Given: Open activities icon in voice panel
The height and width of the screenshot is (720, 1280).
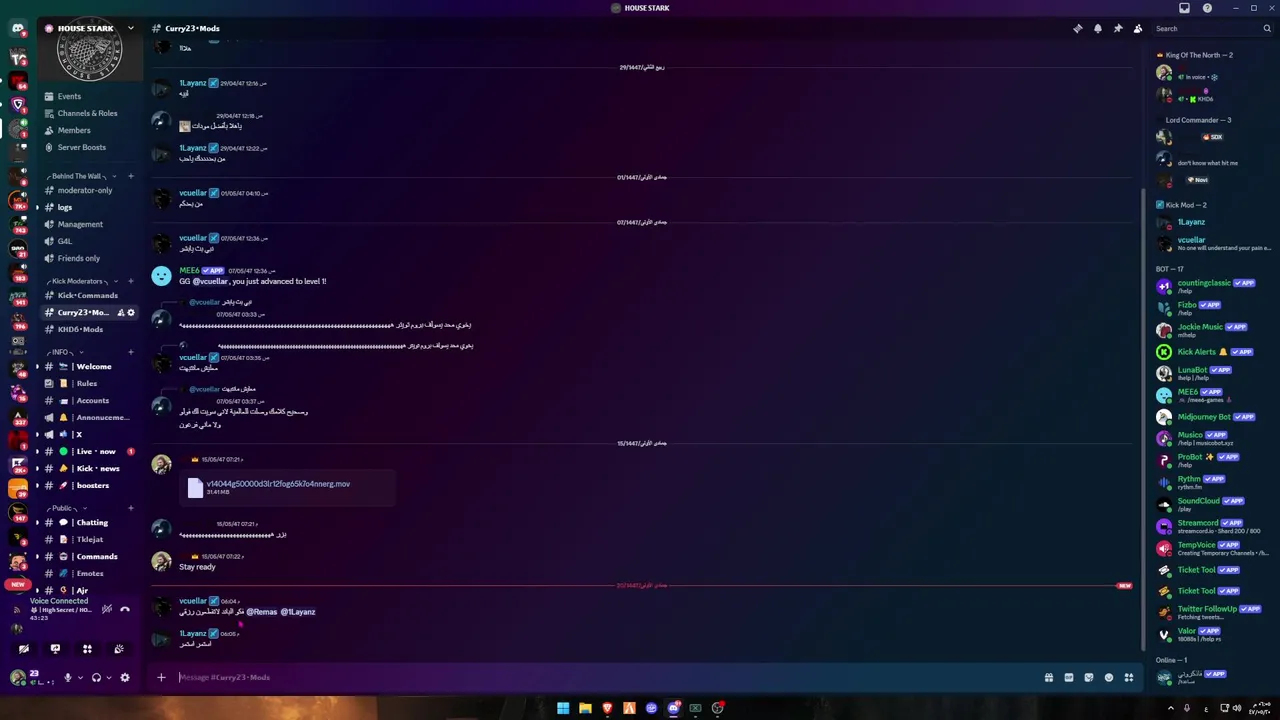Looking at the screenshot, I should (87, 649).
